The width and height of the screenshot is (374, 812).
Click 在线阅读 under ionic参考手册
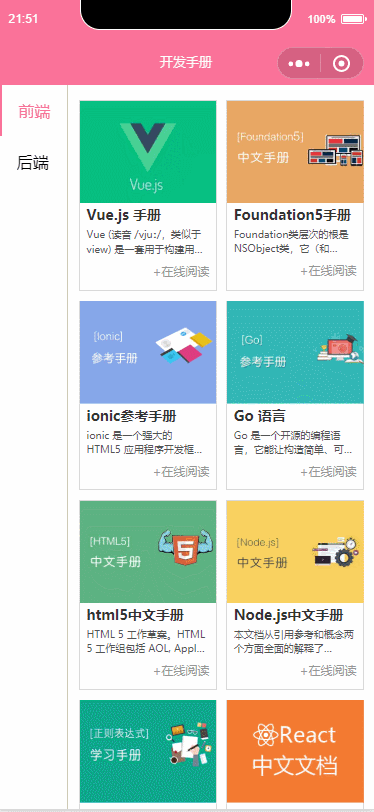181,472
